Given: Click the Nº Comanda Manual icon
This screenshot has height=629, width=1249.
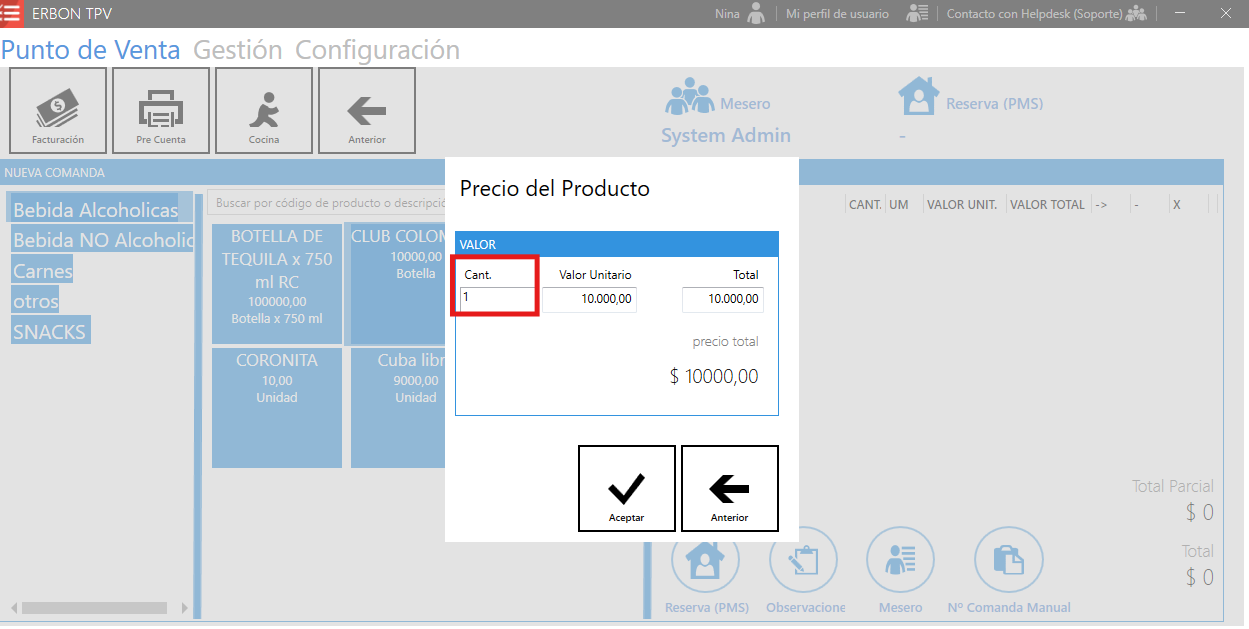Looking at the screenshot, I should 1008,561.
